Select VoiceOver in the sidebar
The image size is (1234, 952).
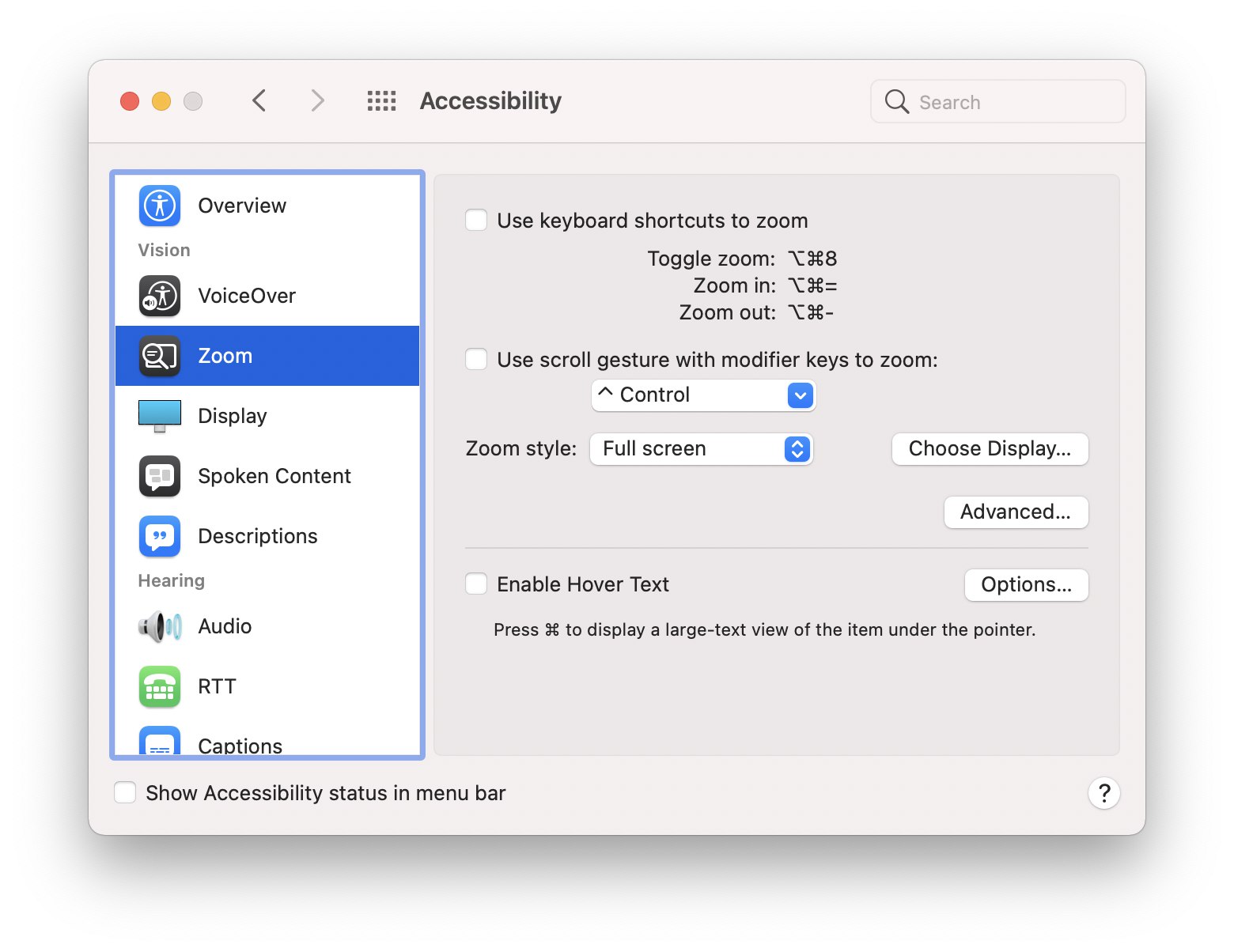point(267,296)
